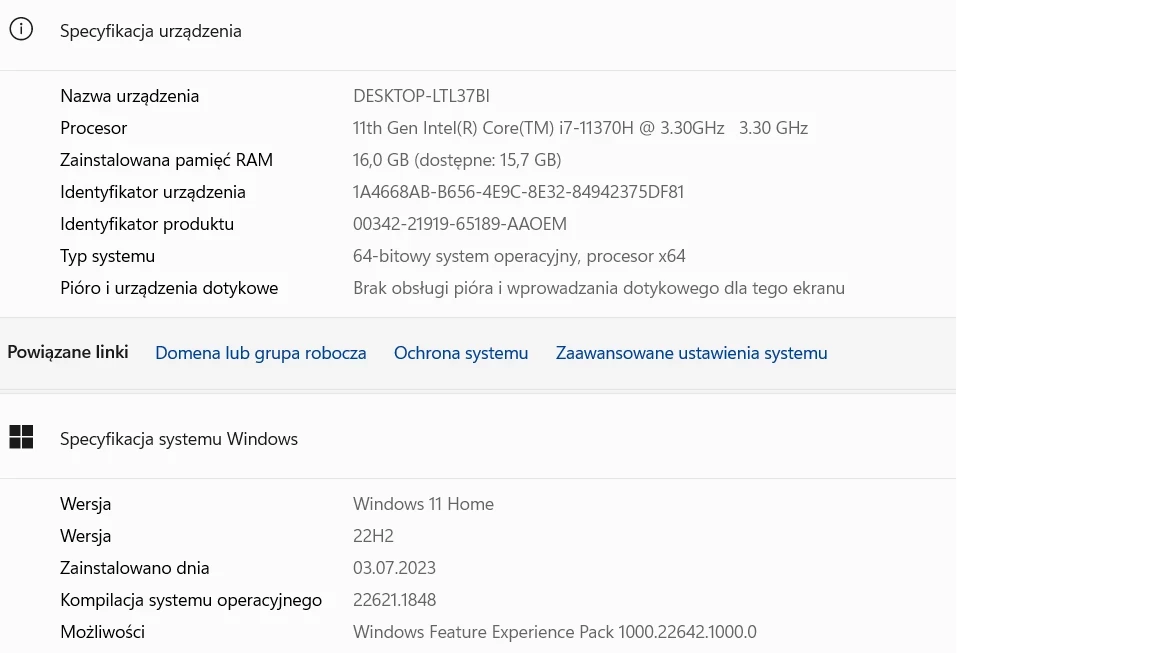The height and width of the screenshot is (653, 1152).
Task: Select the 16,0 GB RAM value
Action: pyautogui.click(x=457, y=159)
